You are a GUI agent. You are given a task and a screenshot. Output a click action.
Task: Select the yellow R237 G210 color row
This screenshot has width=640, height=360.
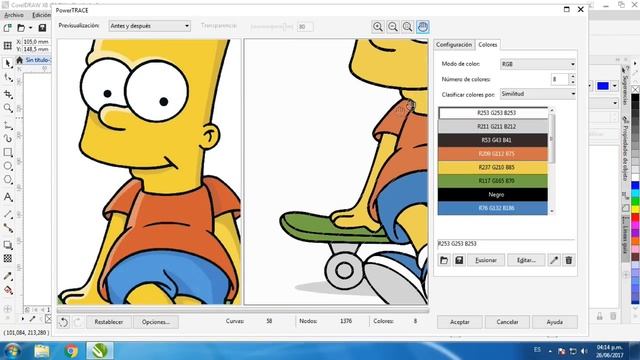point(493,167)
